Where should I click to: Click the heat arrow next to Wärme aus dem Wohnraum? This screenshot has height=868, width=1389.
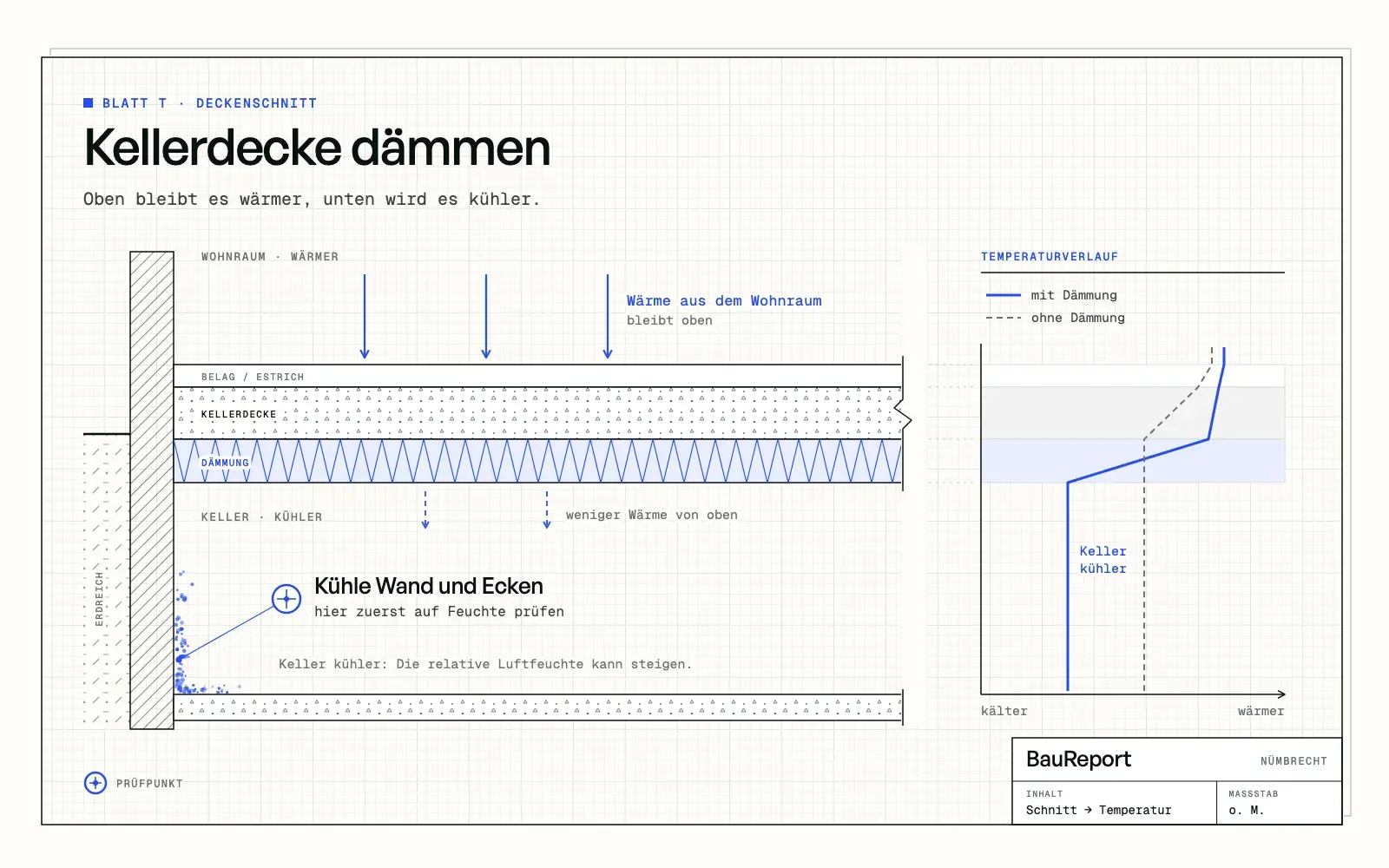coord(608,317)
